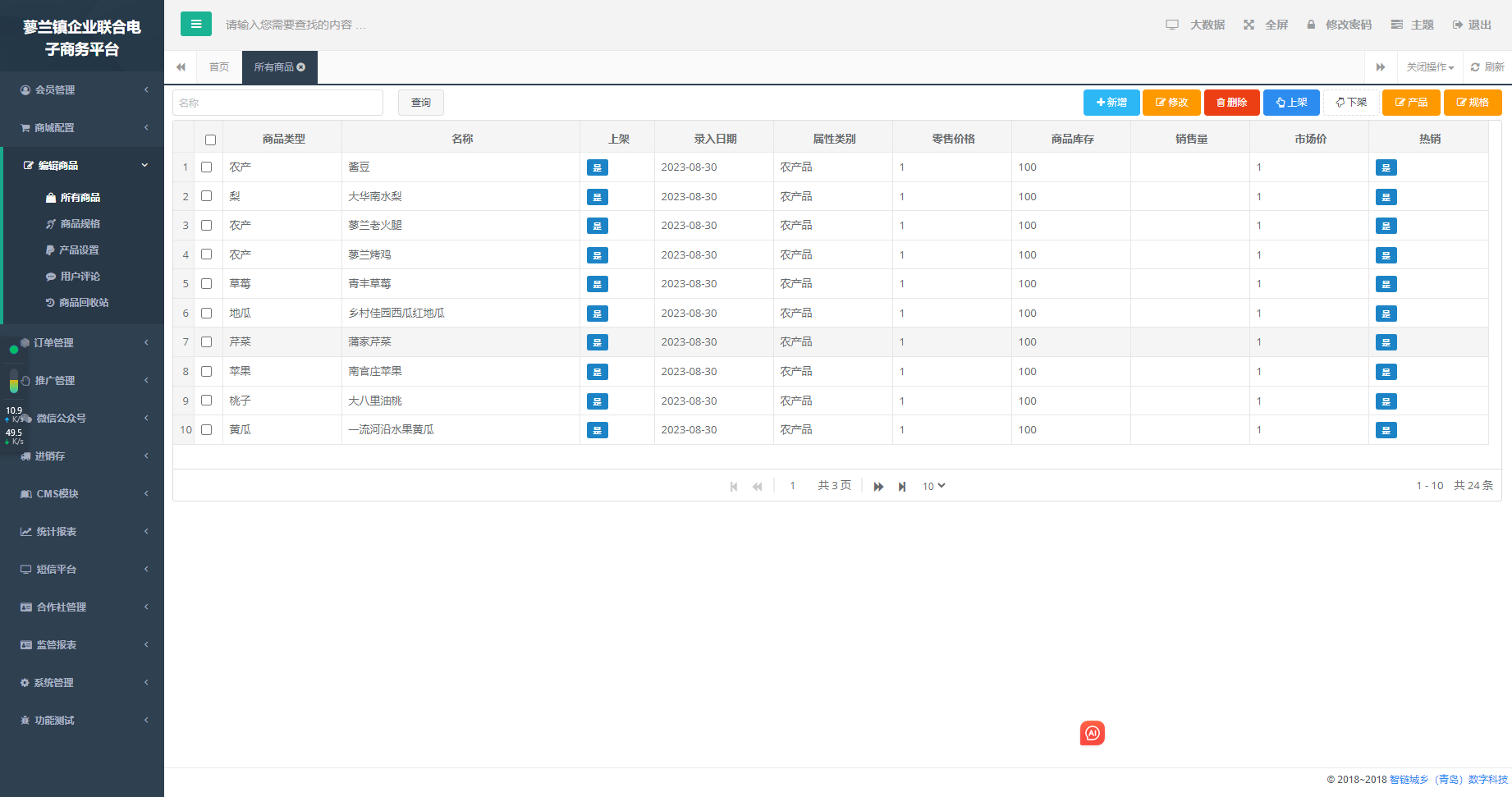Check the row for 大八里油桃
The image size is (1512, 797).
[207, 401]
